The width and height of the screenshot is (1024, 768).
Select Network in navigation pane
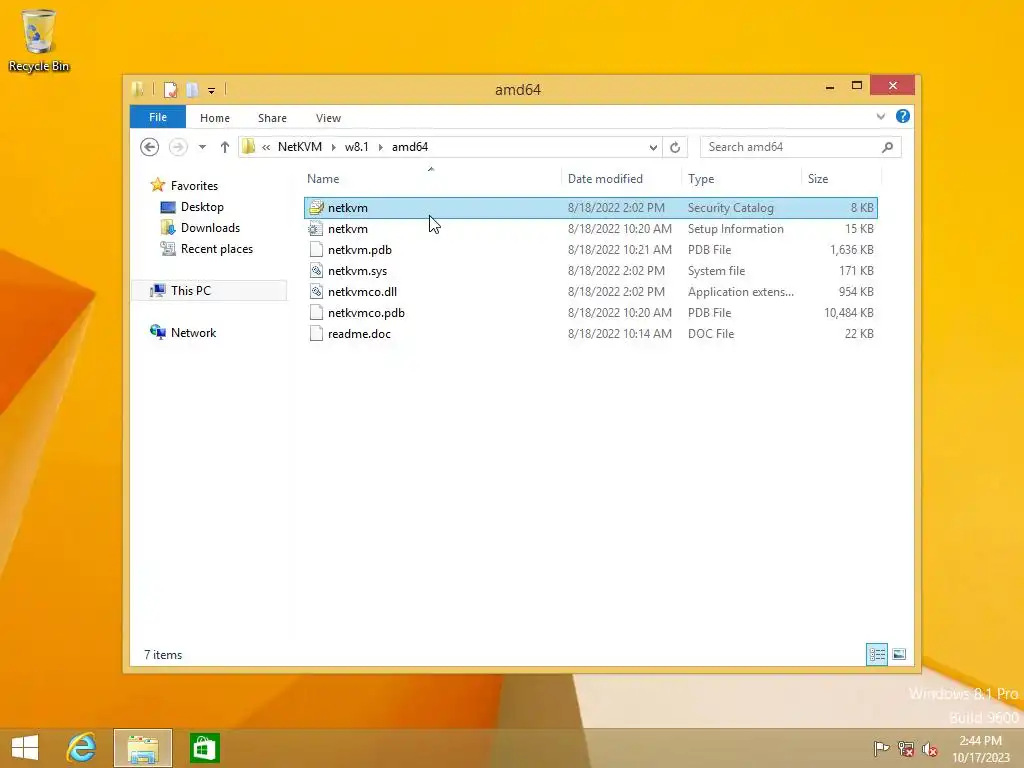(193, 332)
